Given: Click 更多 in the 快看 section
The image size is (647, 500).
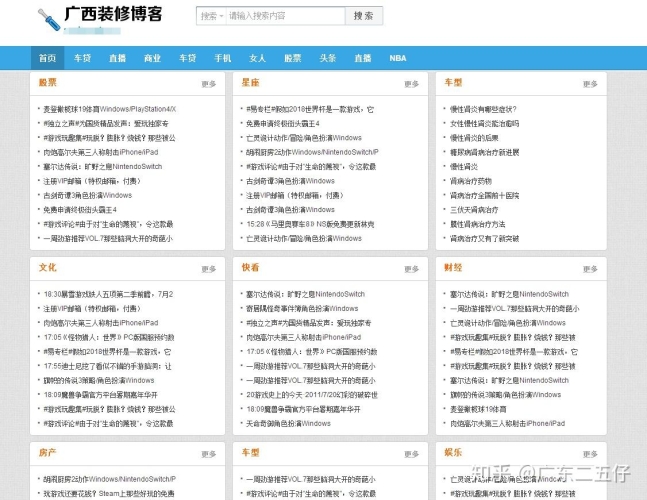Looking at the screenshot, I should click(x=411, y=269).
